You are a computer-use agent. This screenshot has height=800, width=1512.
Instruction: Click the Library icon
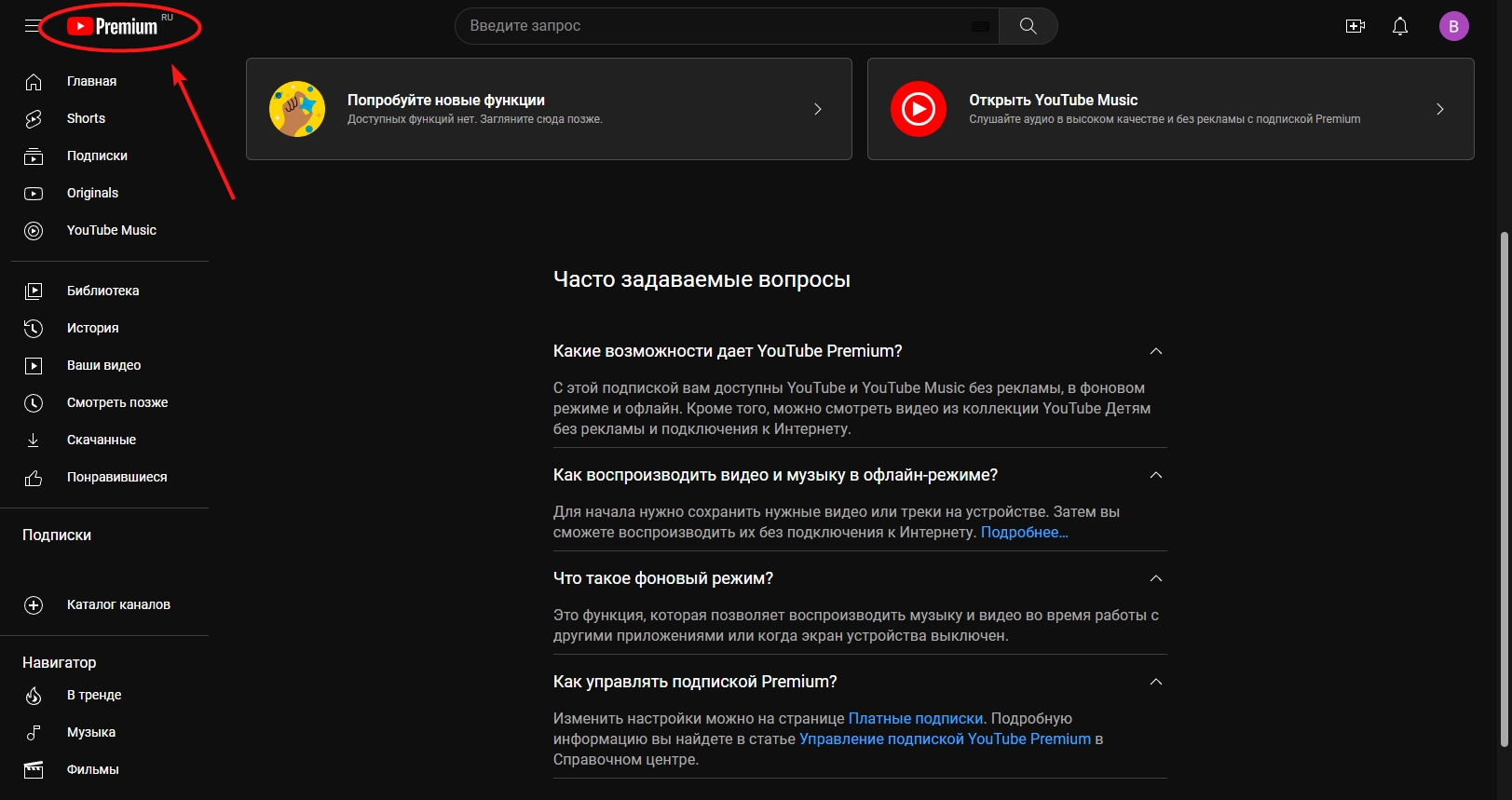click(34, 291)
